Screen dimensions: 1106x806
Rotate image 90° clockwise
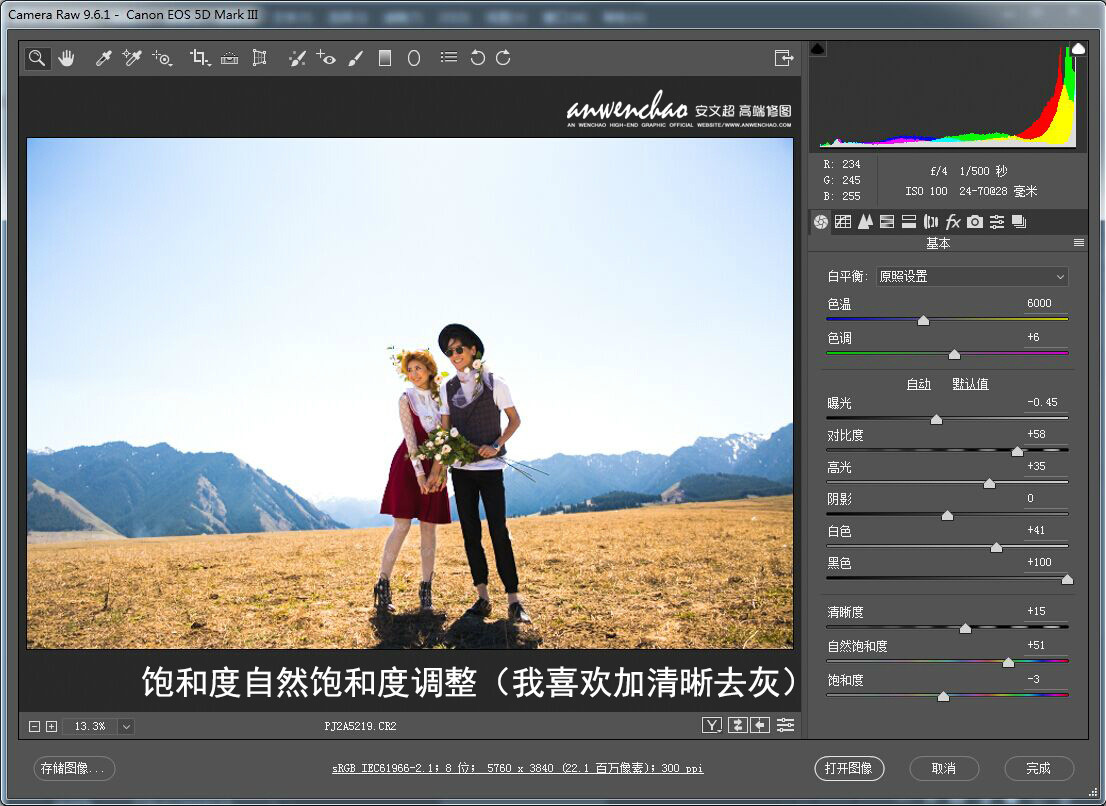(x=503, y=58)
